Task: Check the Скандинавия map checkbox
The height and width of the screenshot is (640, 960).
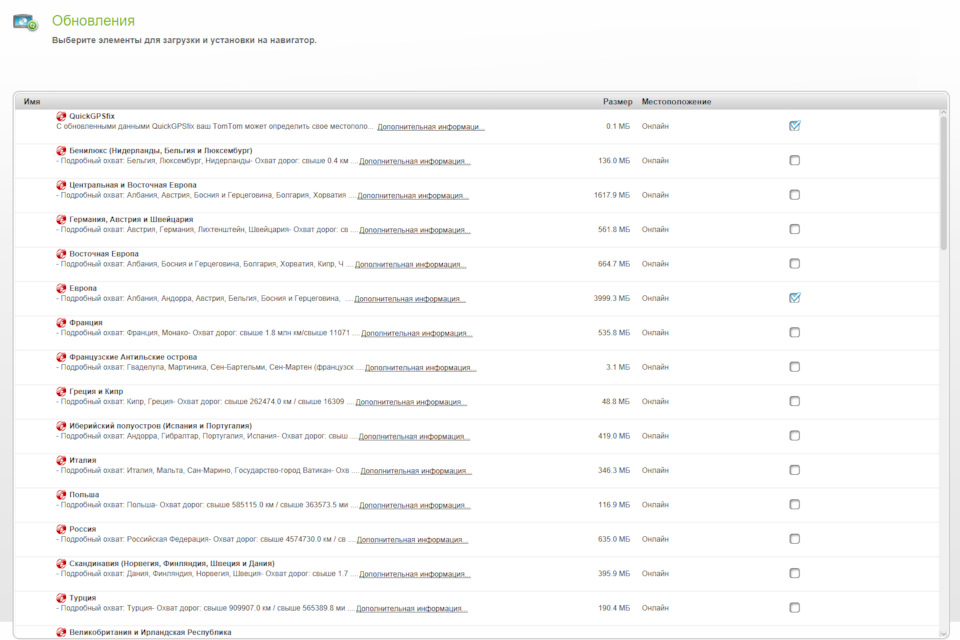Action: tap(794, 573)
